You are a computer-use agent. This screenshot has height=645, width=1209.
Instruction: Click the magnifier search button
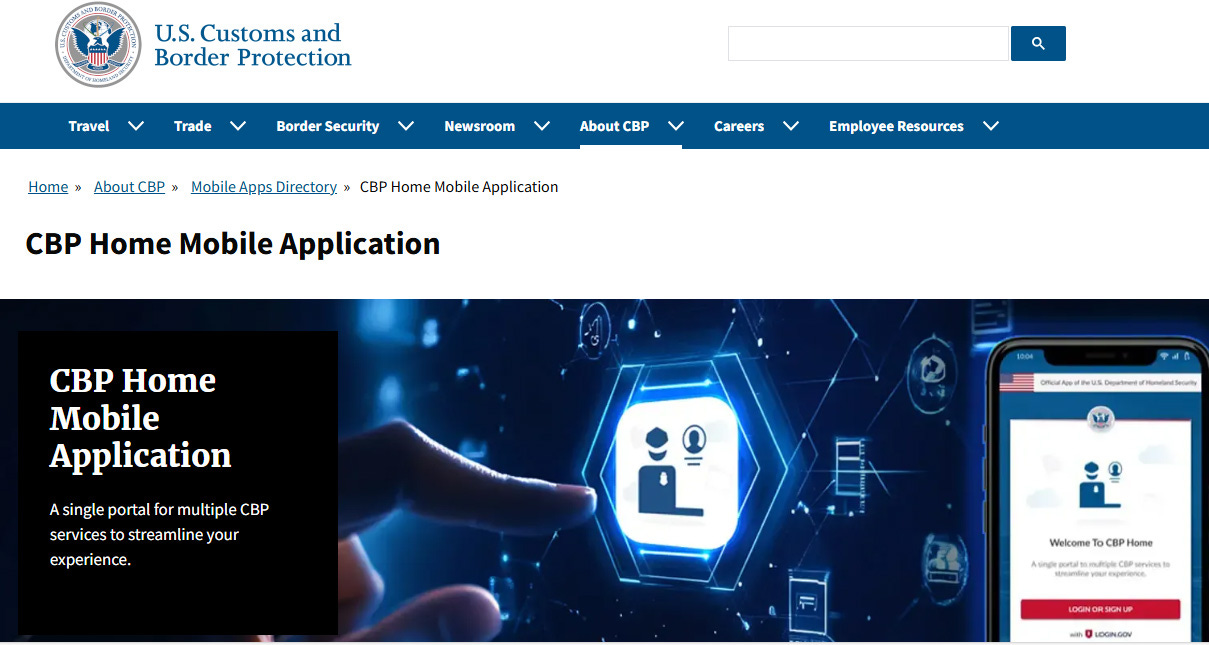click(x=1038, y=44)
